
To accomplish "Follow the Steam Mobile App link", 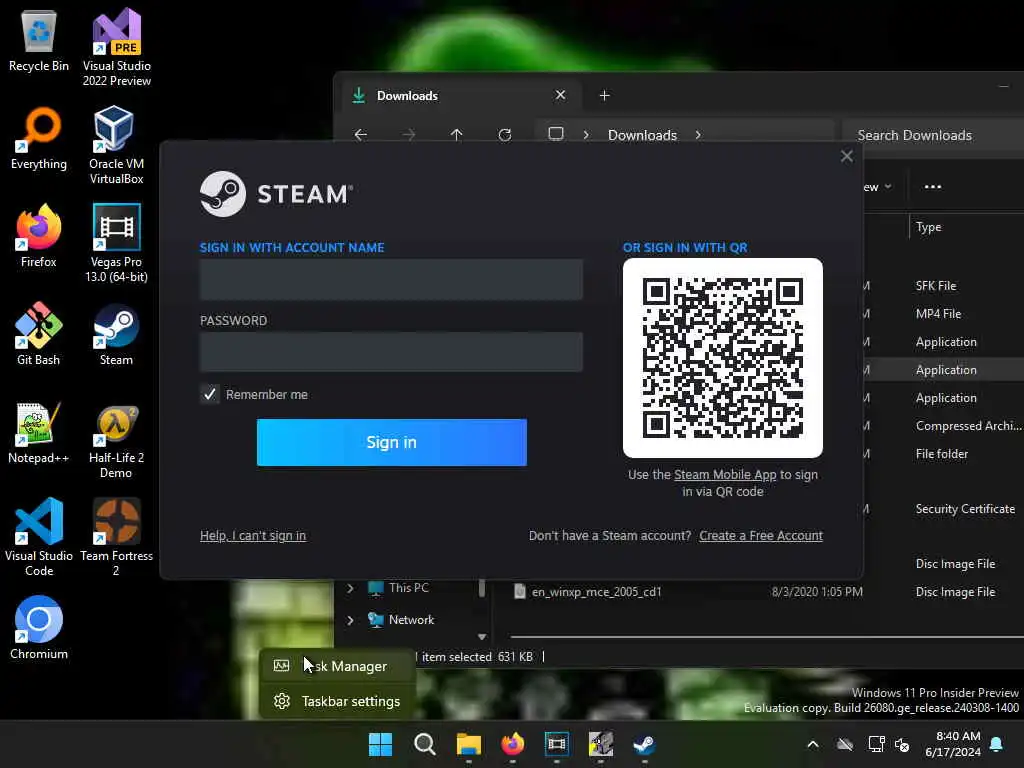I will [x=725, y=475].
